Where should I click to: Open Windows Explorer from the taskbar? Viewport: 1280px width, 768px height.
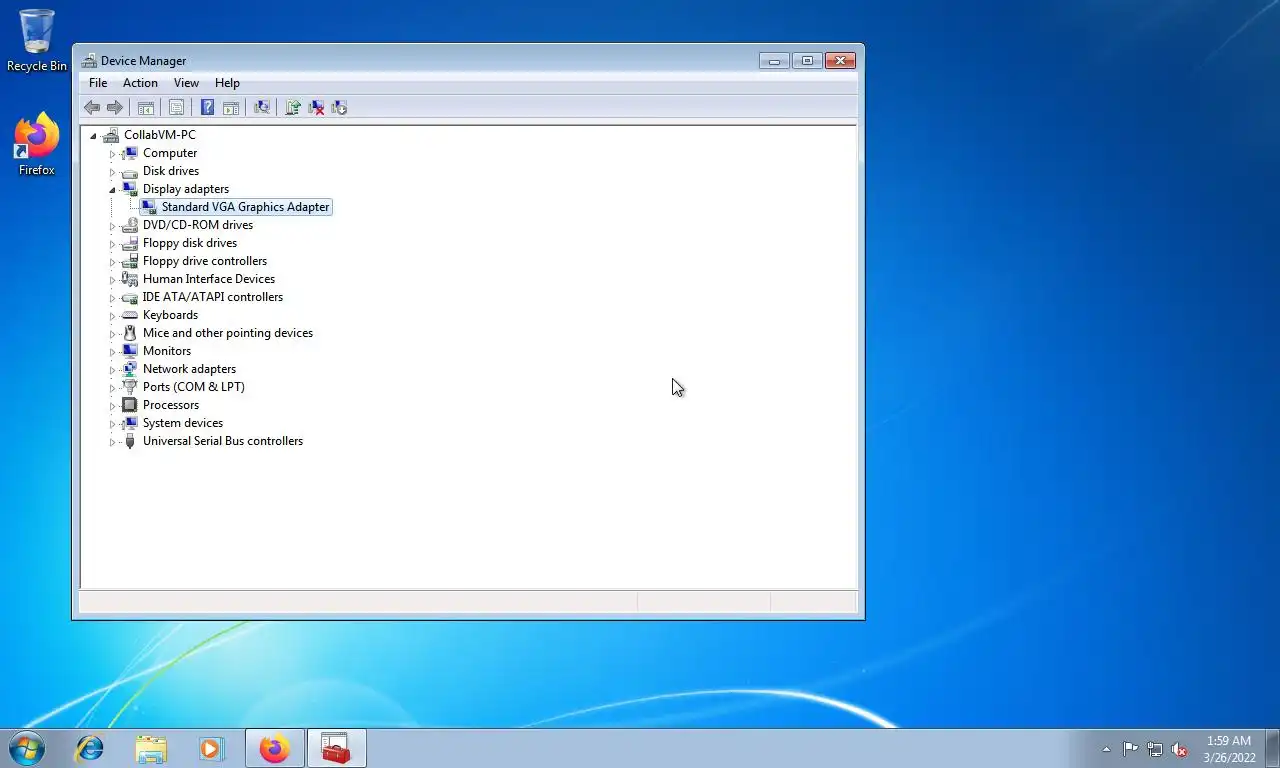[x=151, y=748]
